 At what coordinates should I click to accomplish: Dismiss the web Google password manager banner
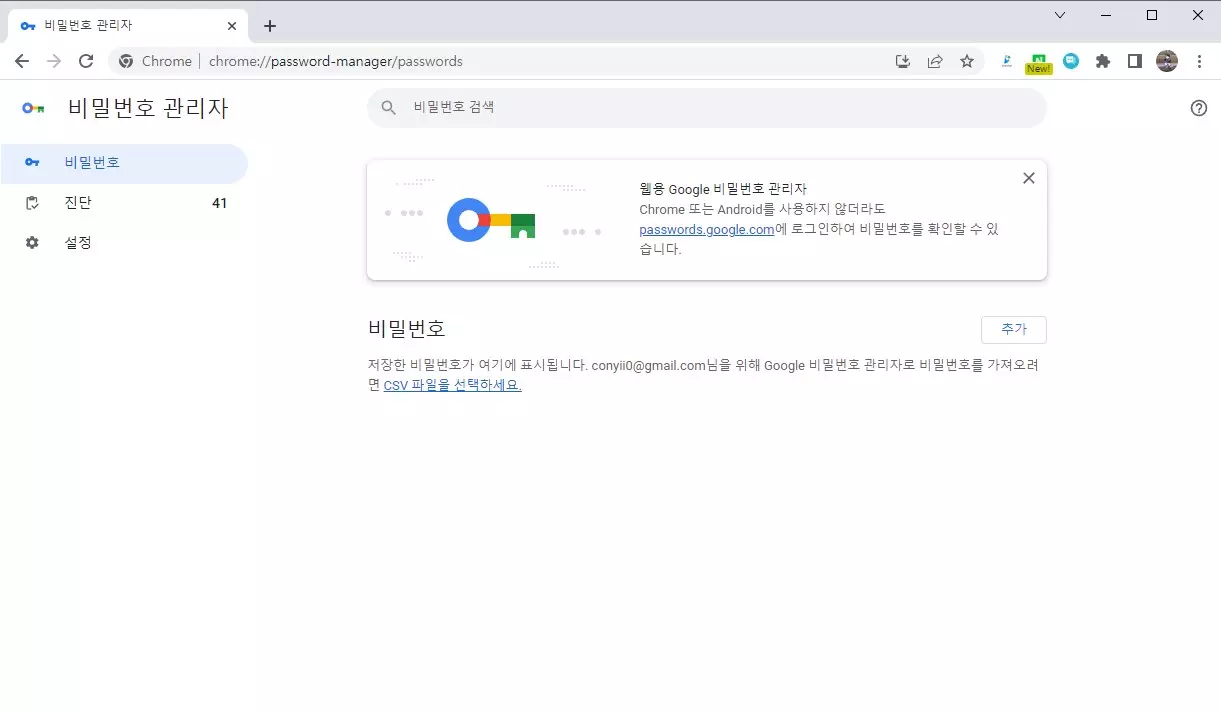click(x=1028, y=178)
